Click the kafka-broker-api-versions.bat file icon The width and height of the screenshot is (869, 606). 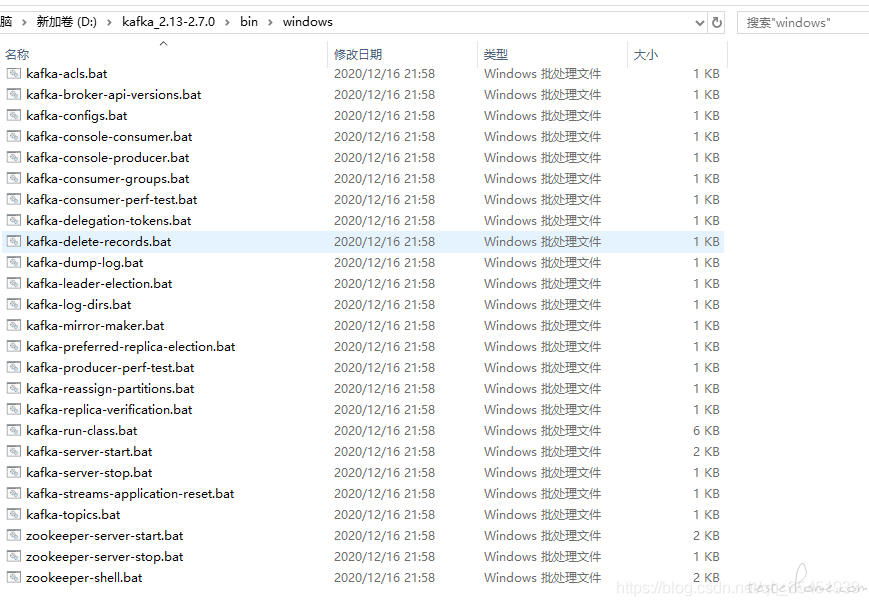(x=14, y=95)
